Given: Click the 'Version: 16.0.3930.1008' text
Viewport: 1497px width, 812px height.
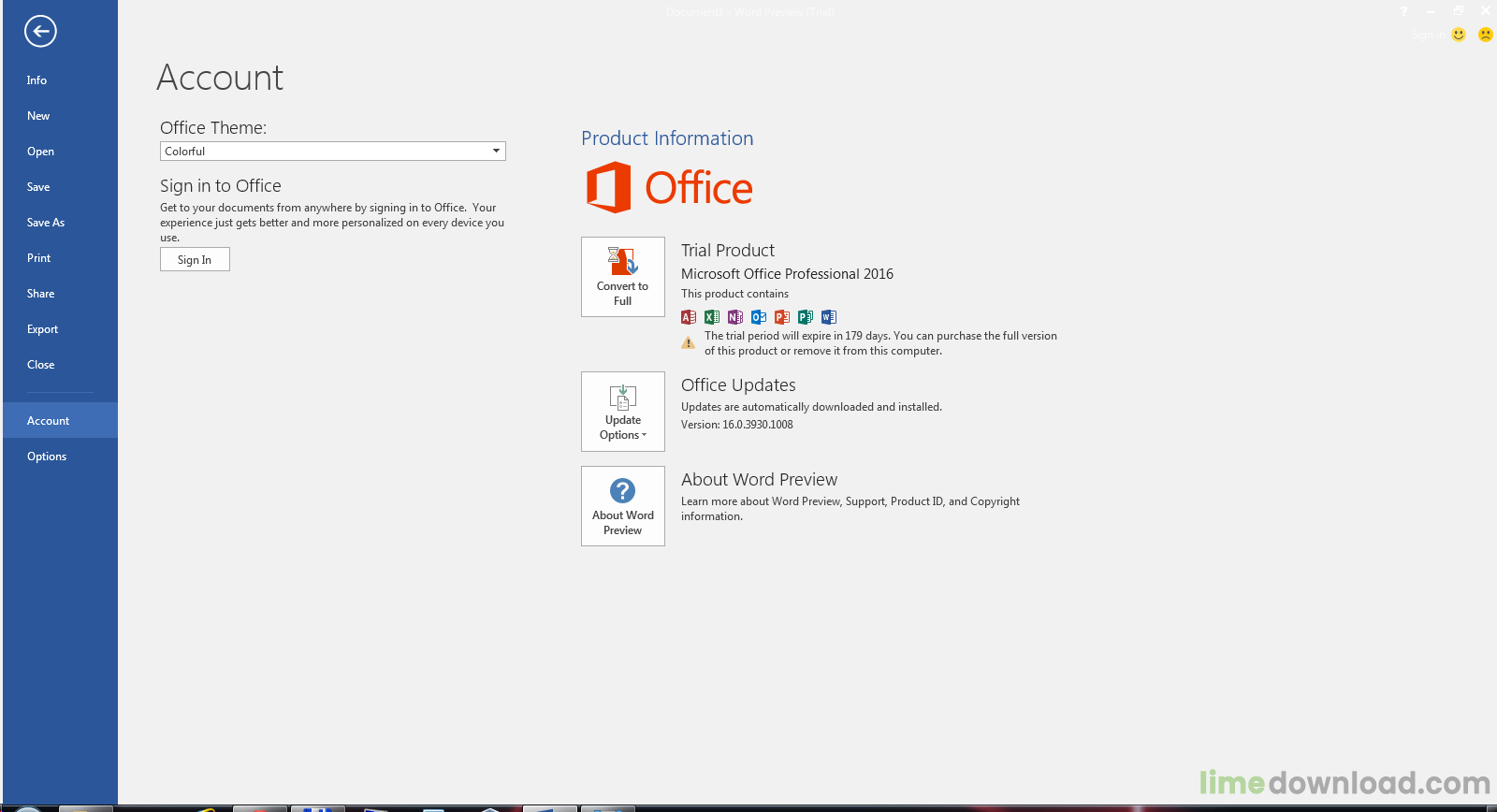Looking at the screenshot, I should tap(737, 425).
